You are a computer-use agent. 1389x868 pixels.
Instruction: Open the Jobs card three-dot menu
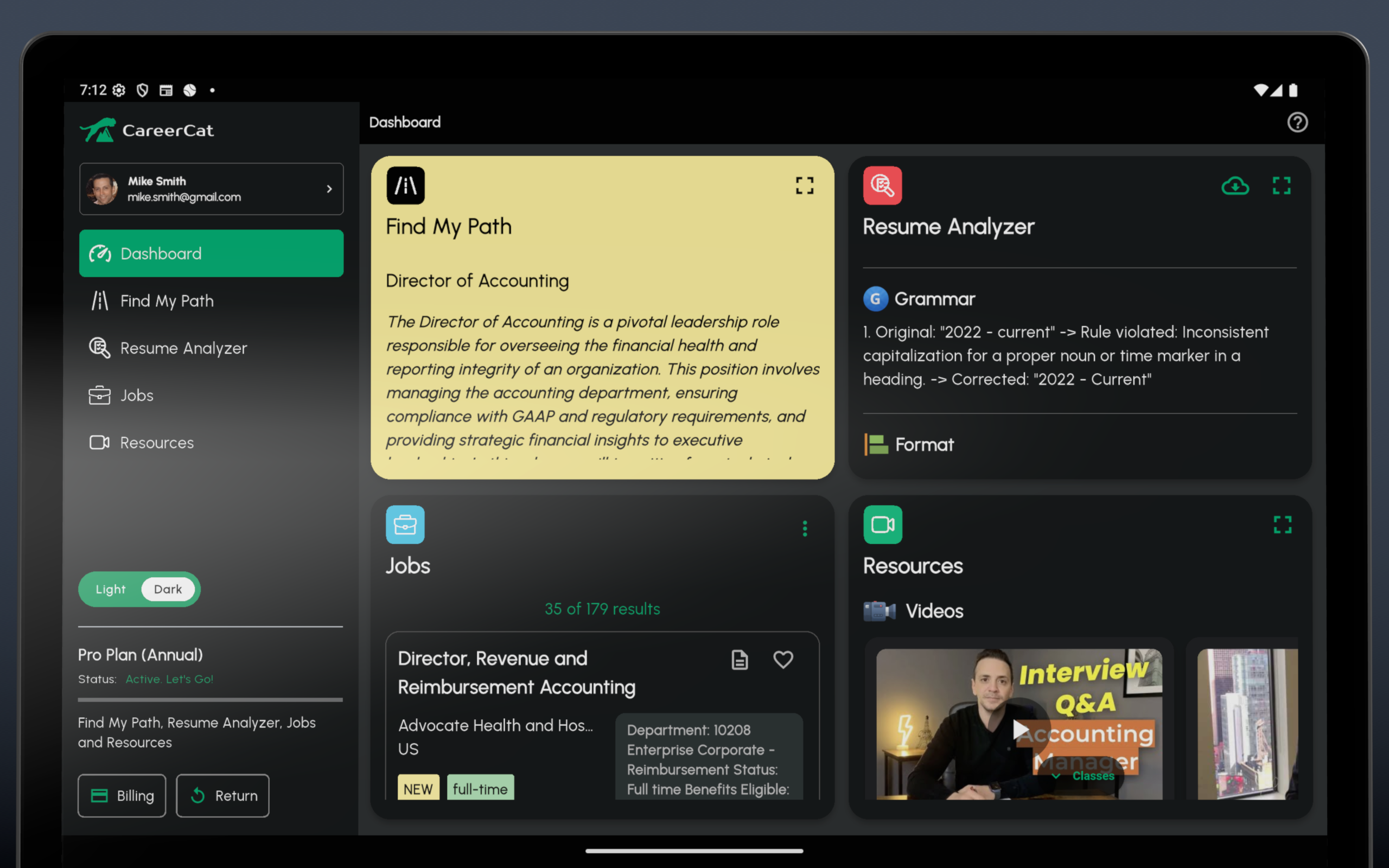[x=805, y=528]
